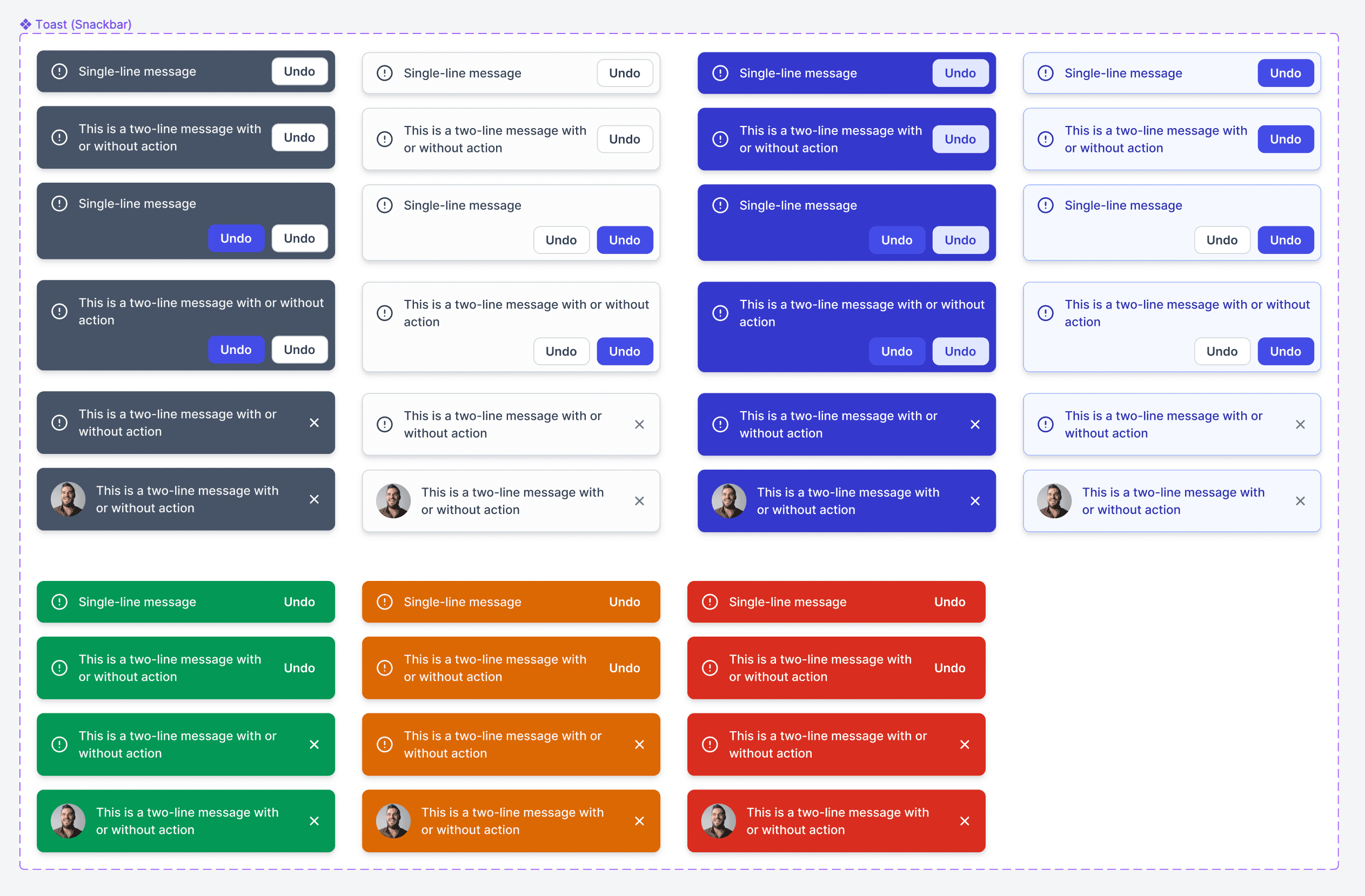
Task: Close the red toast with avatar
Action: 965,821
